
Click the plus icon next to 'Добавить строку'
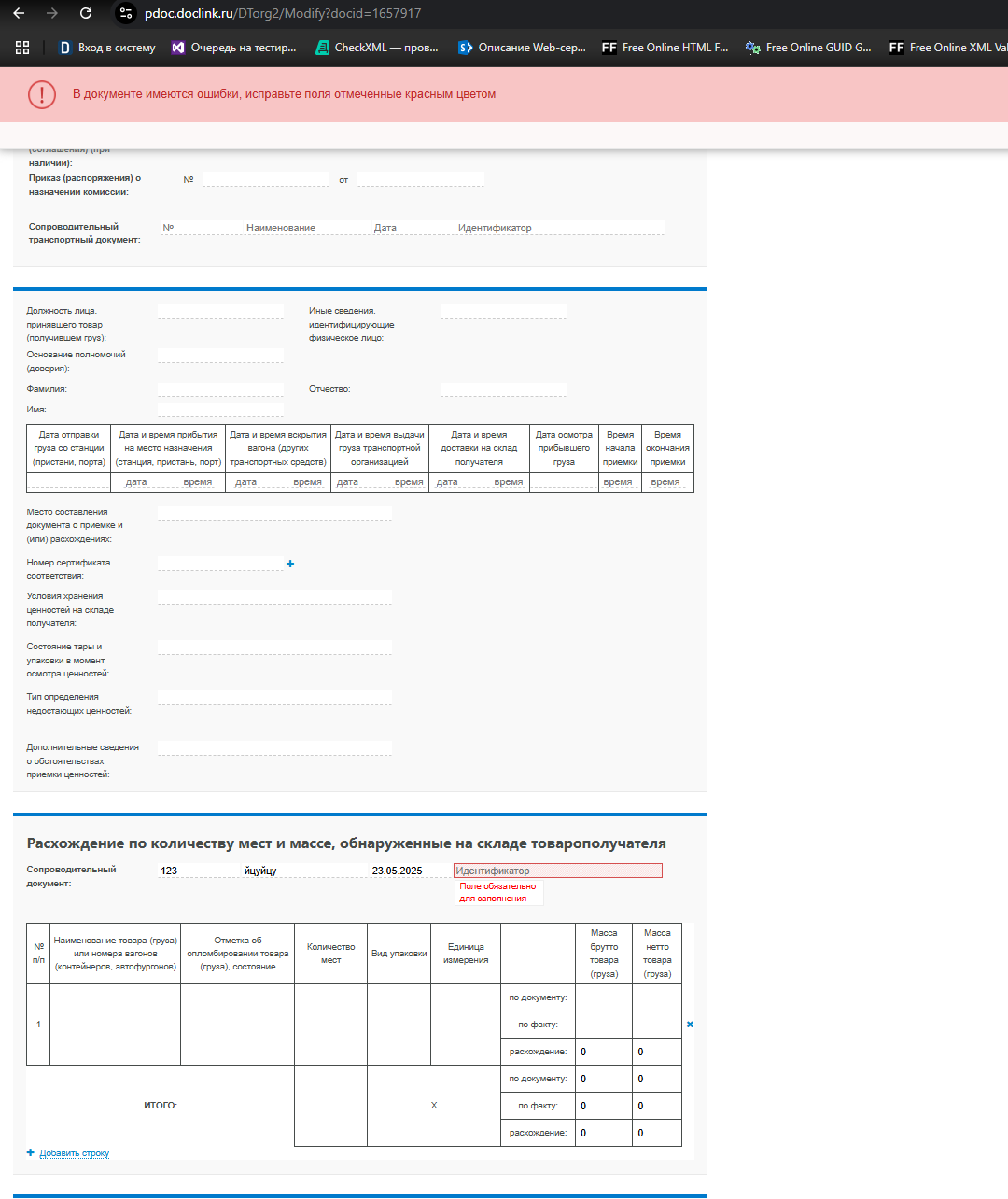click(31, 1152)
